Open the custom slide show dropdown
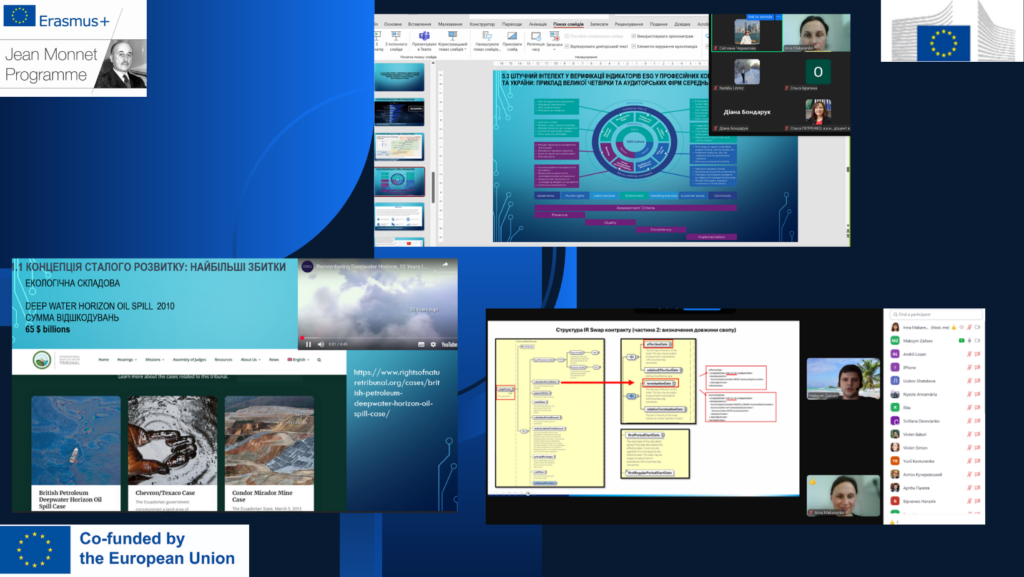This screenshot has width=1024, height=577. (x=453, y=41)
